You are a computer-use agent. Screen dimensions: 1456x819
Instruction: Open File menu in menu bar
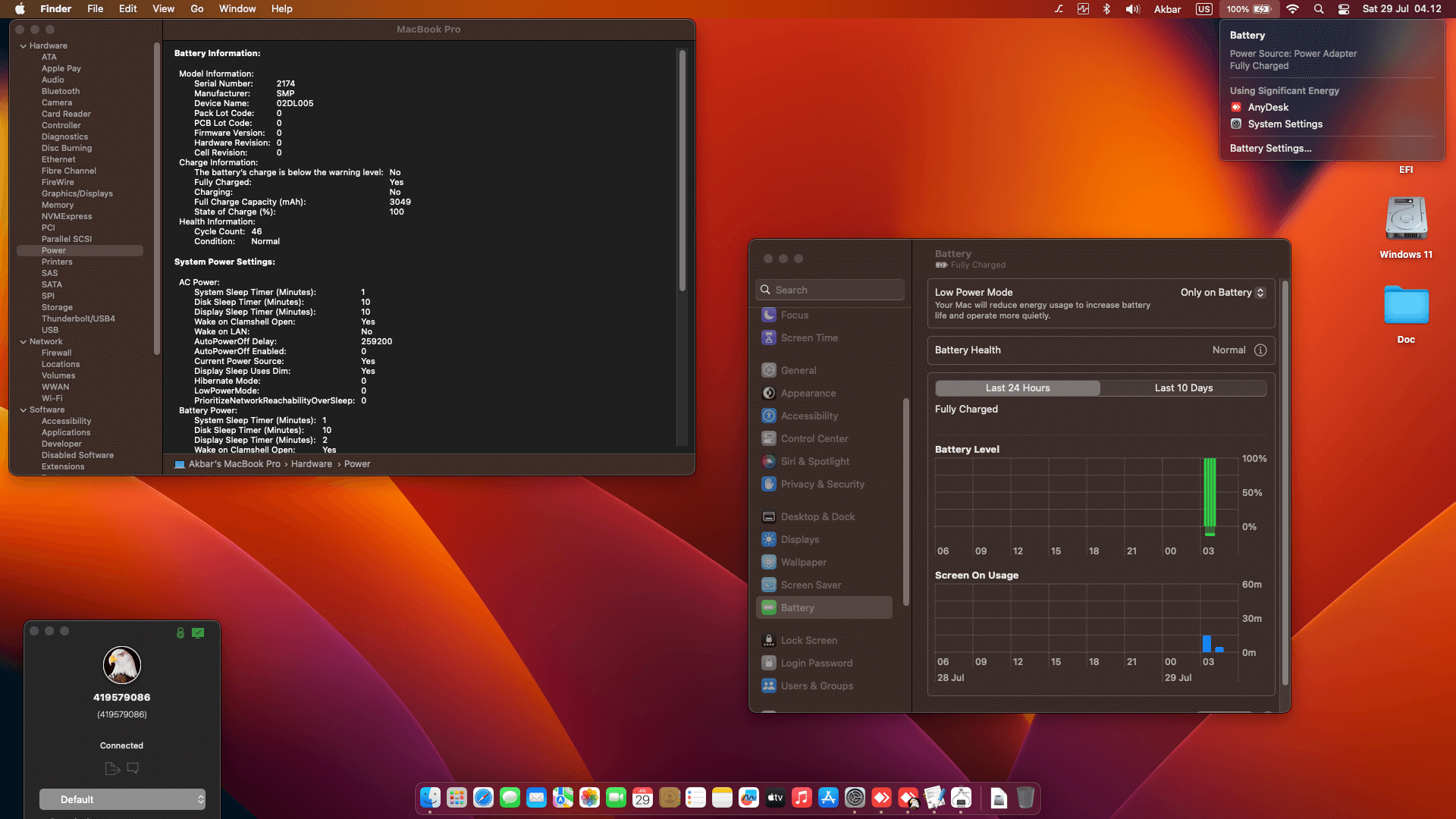click(95, 9)
